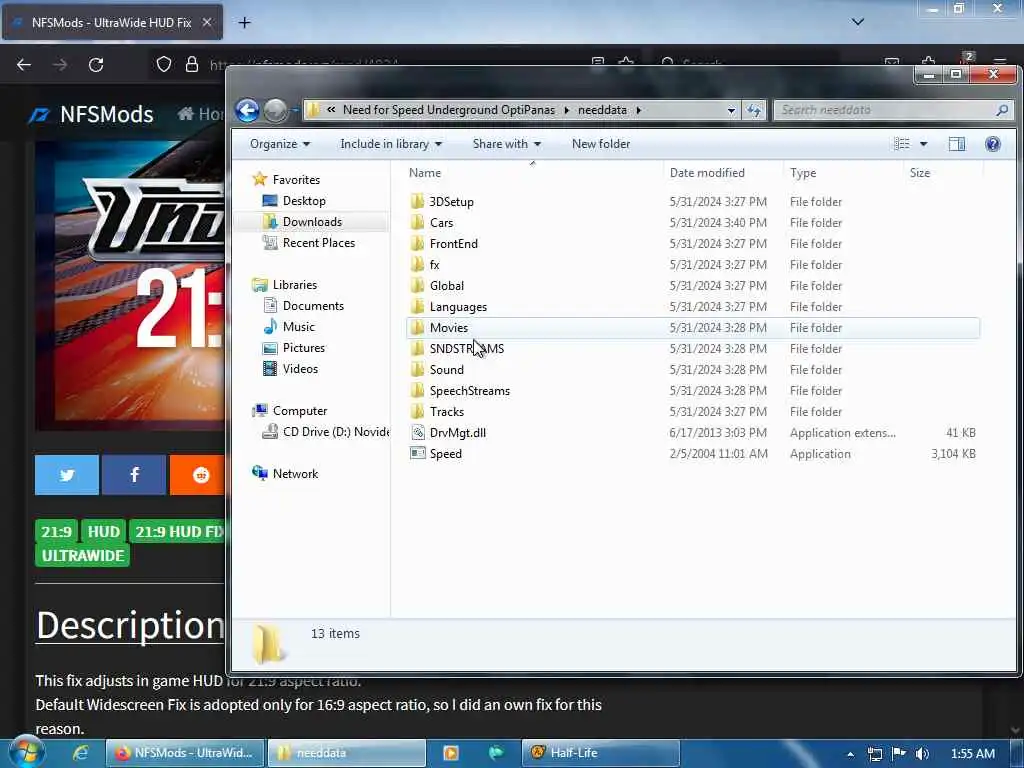Viewport: 1024px width, 768px height.
Task: Select NFSMods UltraWide HUD Fix browser tab
Action: [x=112, y=22]
